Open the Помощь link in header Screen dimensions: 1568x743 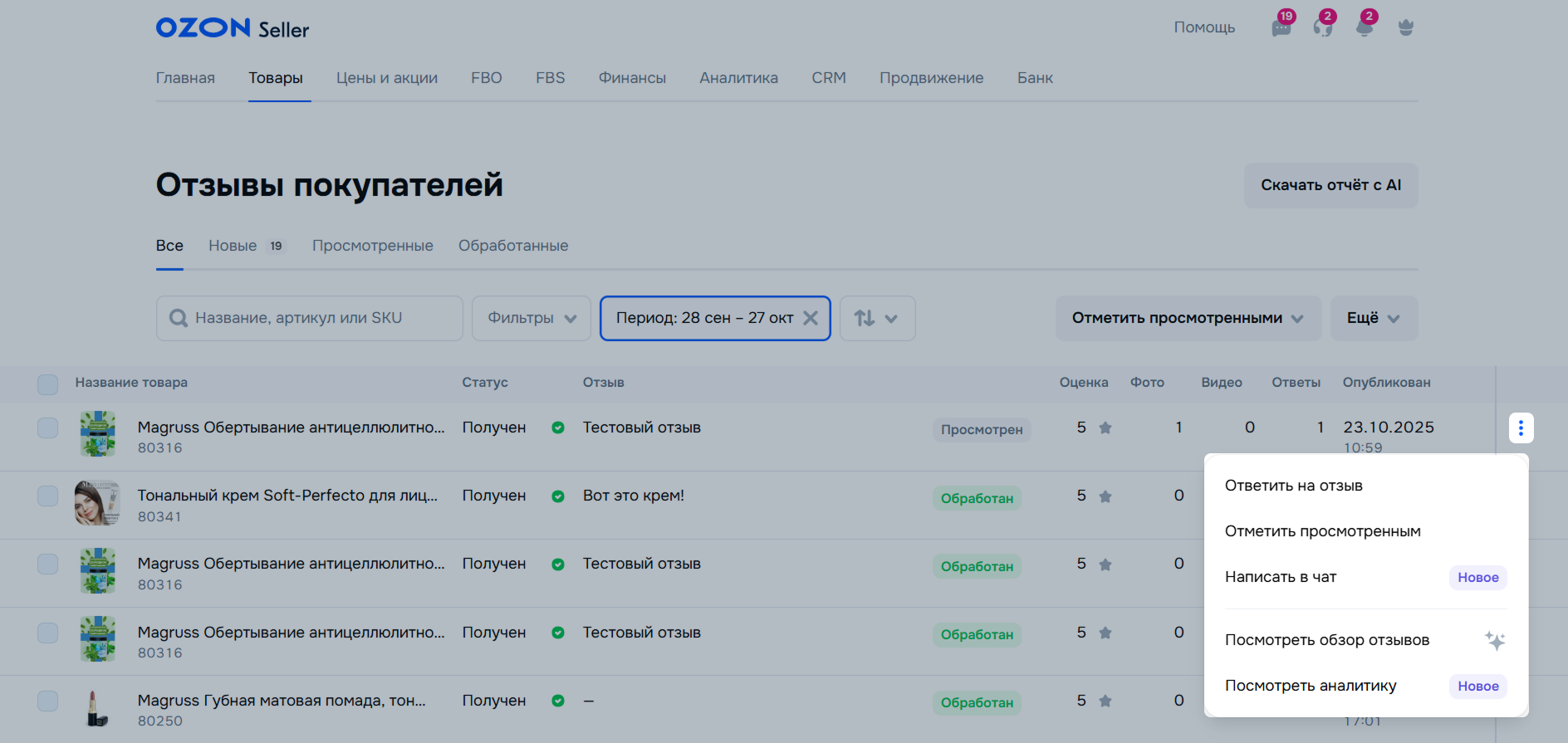coord(1204,27)
